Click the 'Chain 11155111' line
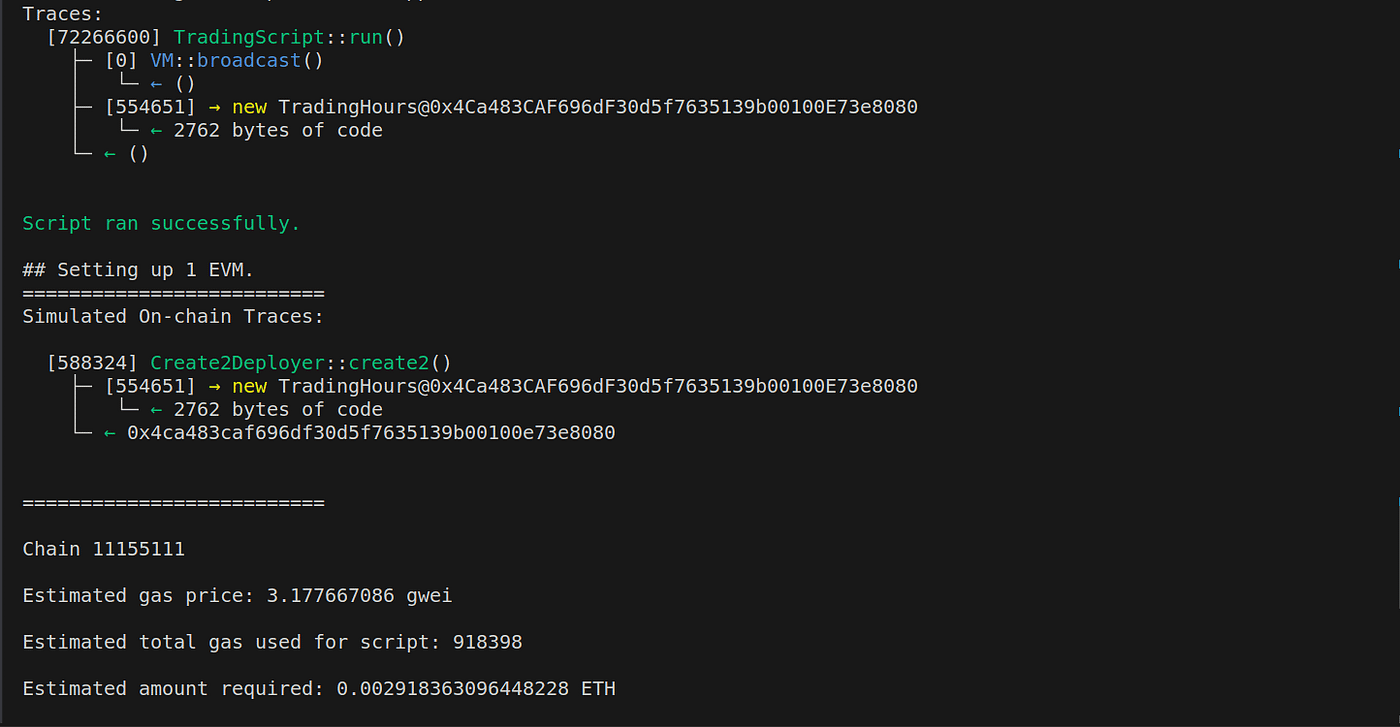Image resolution: width=1400 pixels, height=727 pixels. point(103,549)
